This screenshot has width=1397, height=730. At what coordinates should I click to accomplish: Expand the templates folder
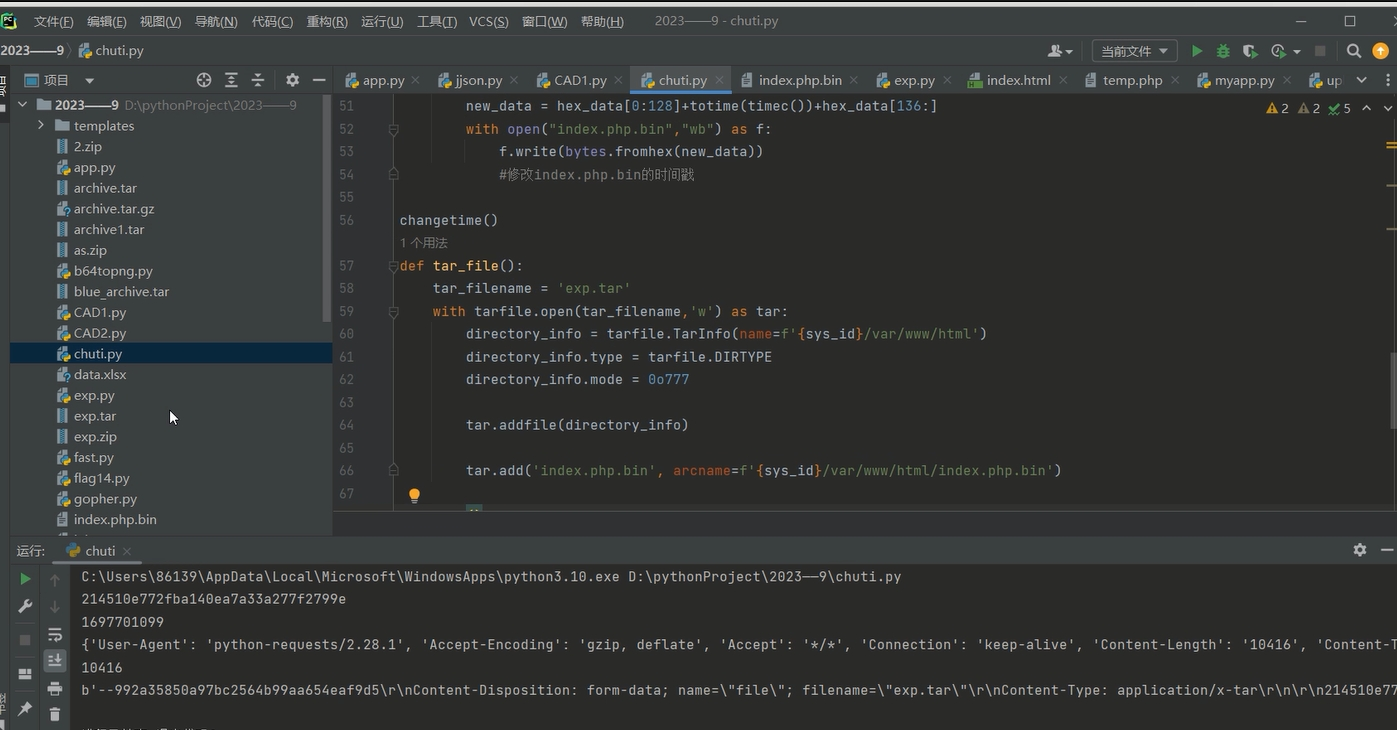pyautogui.click(x=41, y=126)
